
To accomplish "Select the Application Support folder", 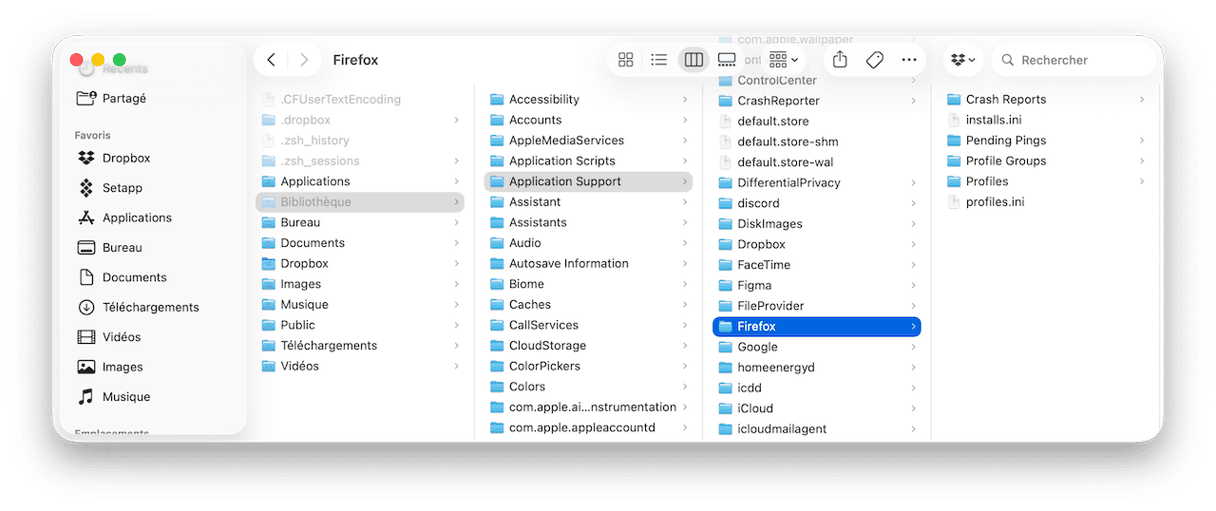I will point(589,182).
